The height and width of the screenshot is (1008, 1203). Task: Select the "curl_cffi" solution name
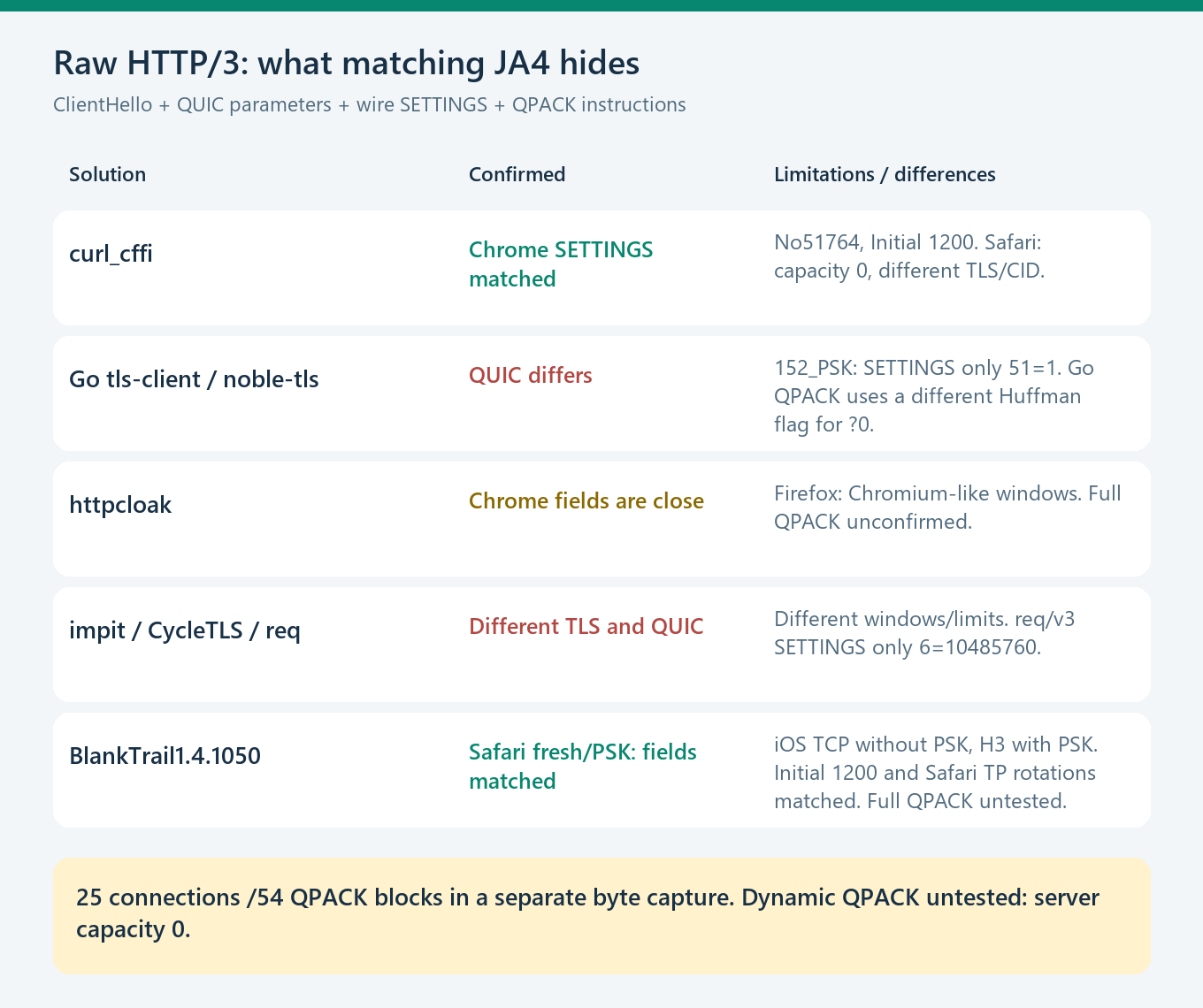tap(111, 254)
